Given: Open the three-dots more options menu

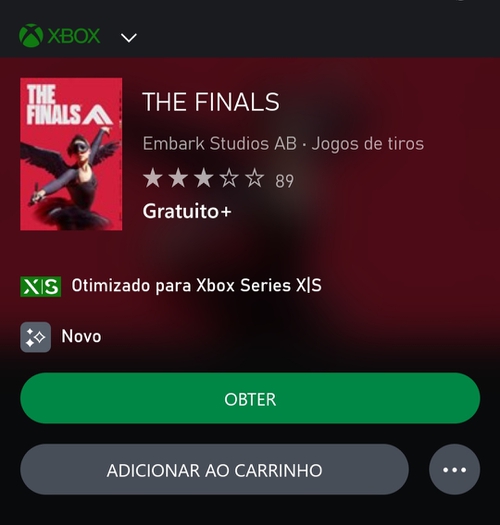Looking at the screenshot, I should 454,469.
